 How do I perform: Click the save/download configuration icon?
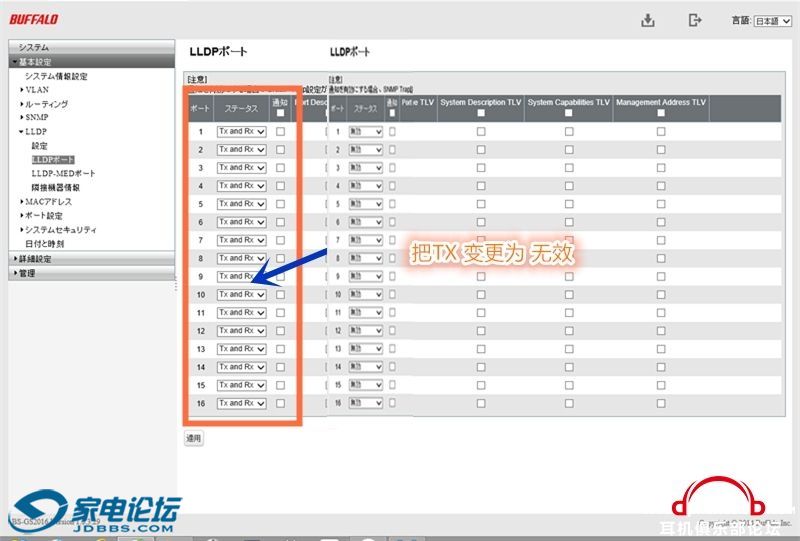click(648, 21)
